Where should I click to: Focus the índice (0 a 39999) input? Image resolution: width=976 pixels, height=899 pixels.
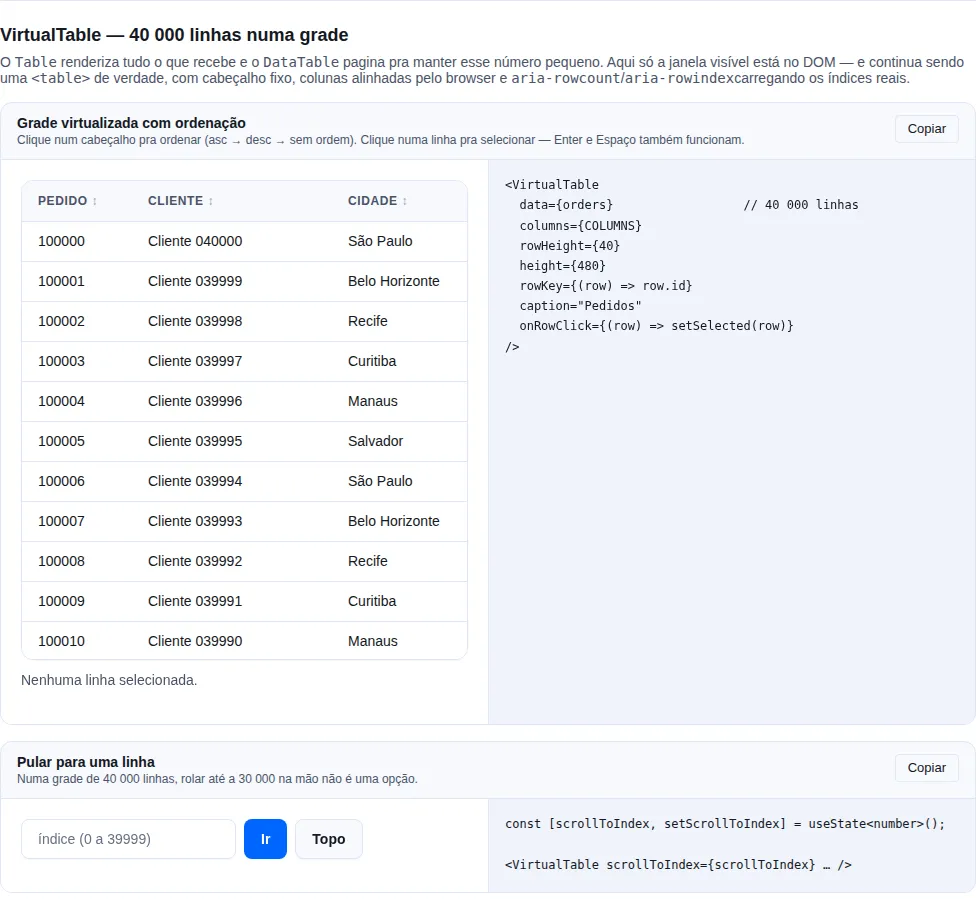pos(128,839)
